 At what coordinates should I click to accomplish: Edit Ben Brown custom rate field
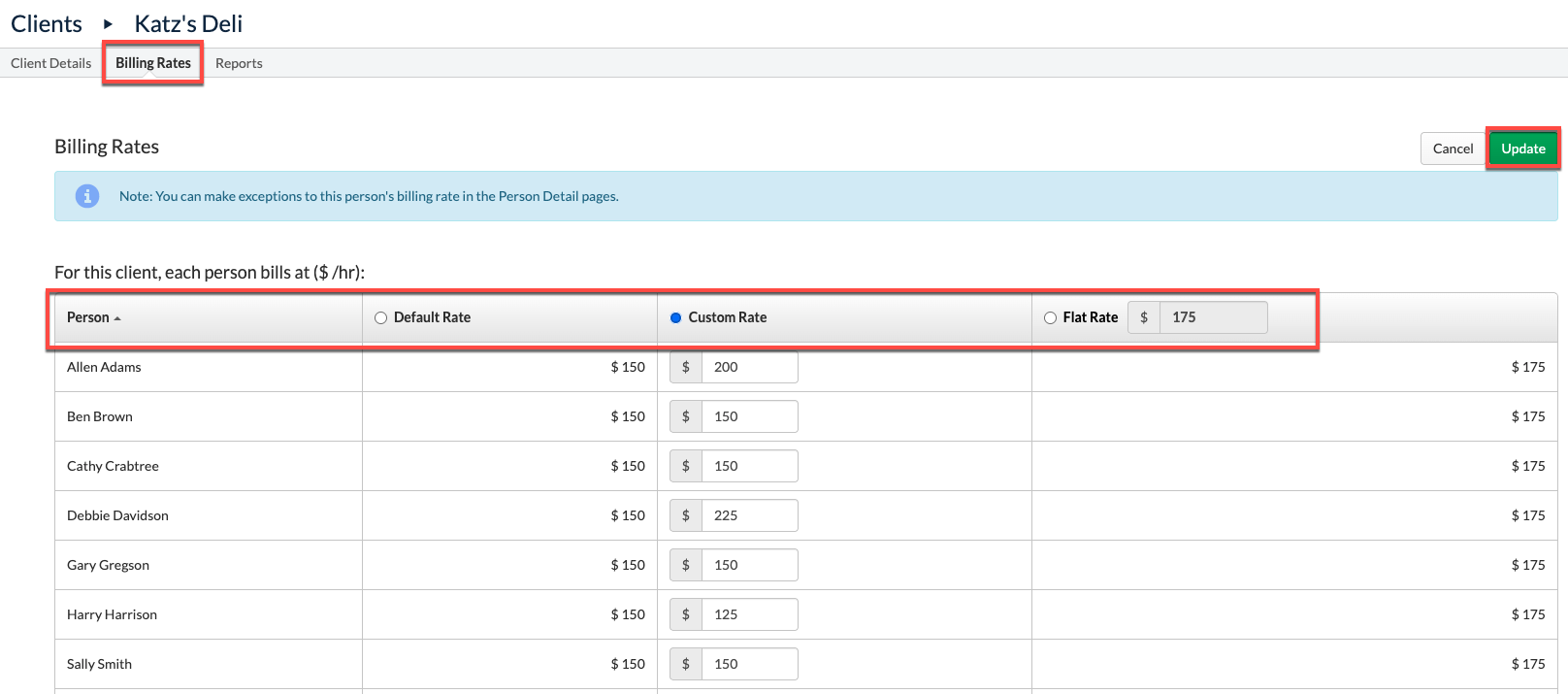[x=749, y=416]
